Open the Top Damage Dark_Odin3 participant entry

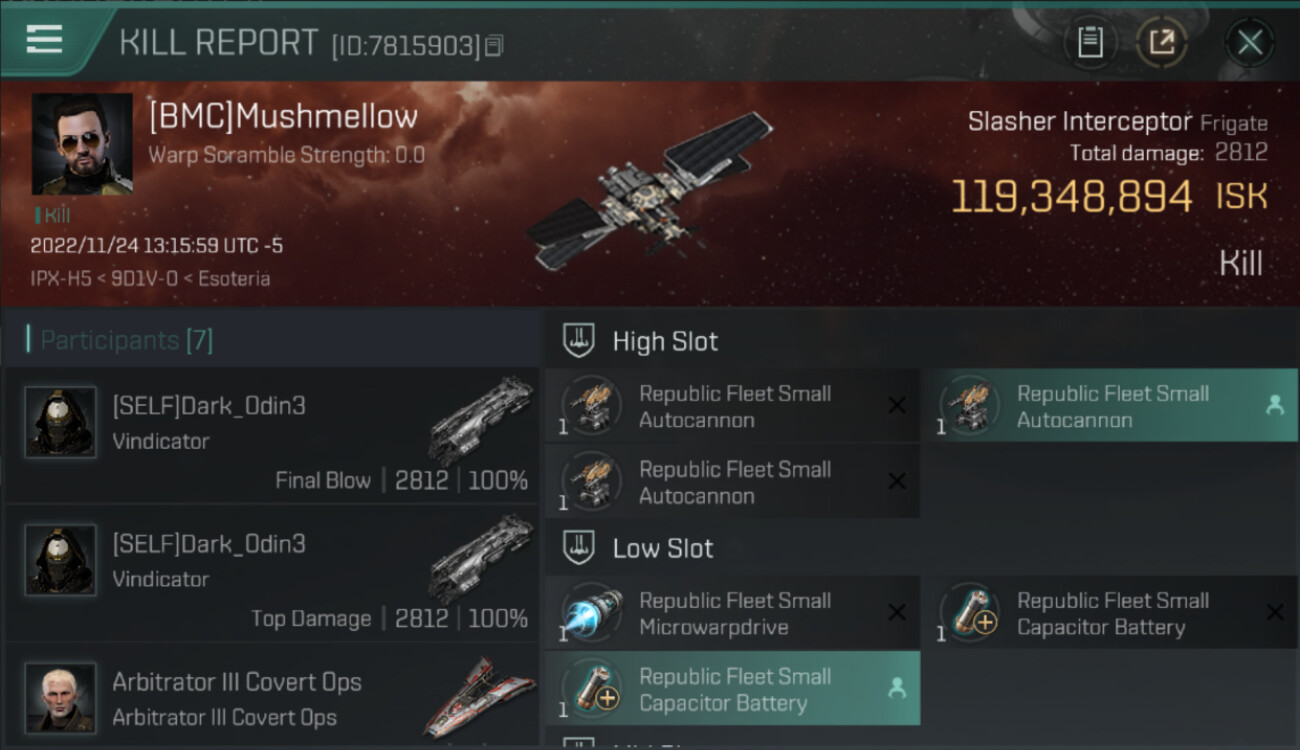click(272, 573)
